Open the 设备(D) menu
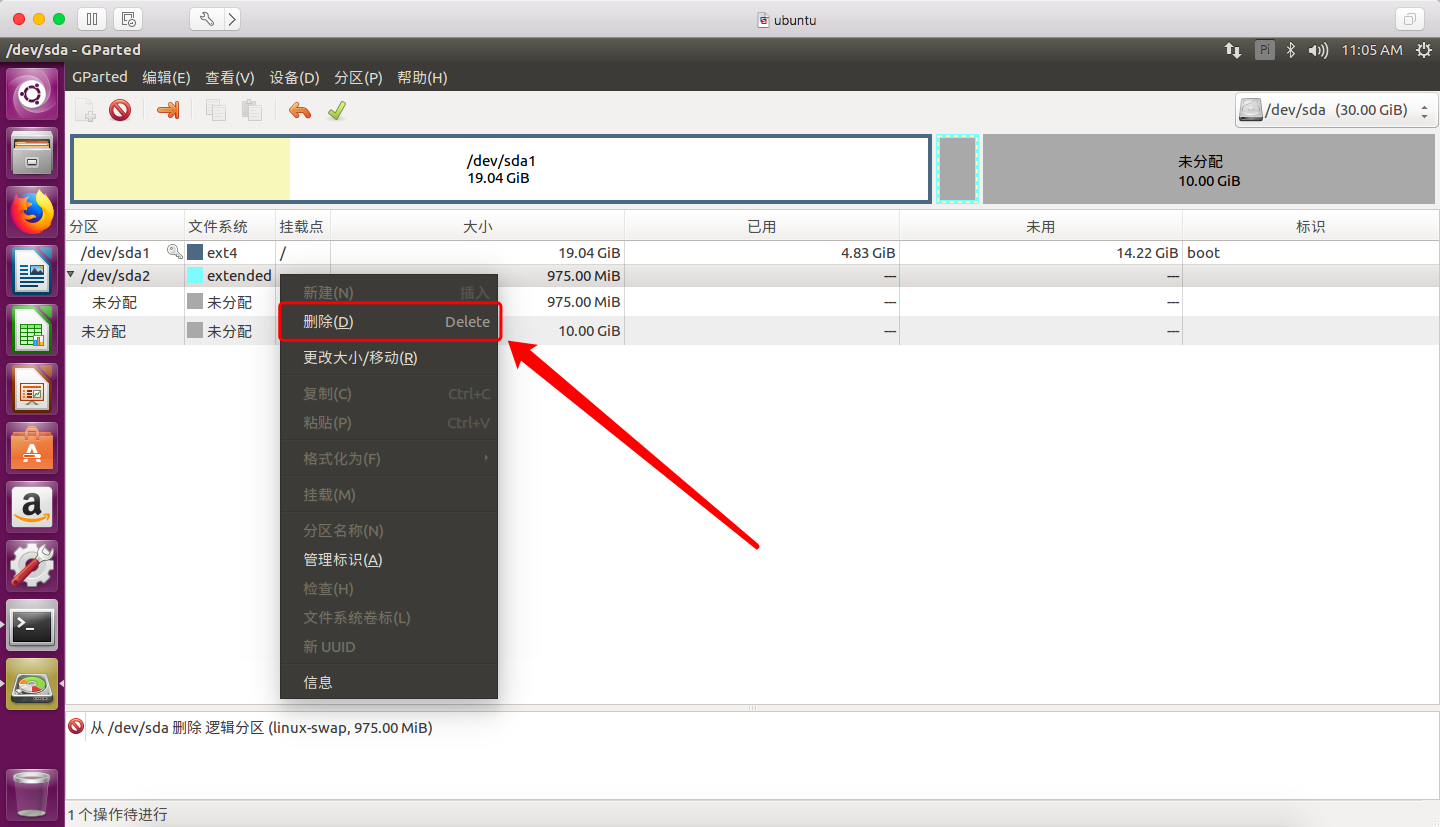Screen dimensions: 1440x827 coord(294,77)
